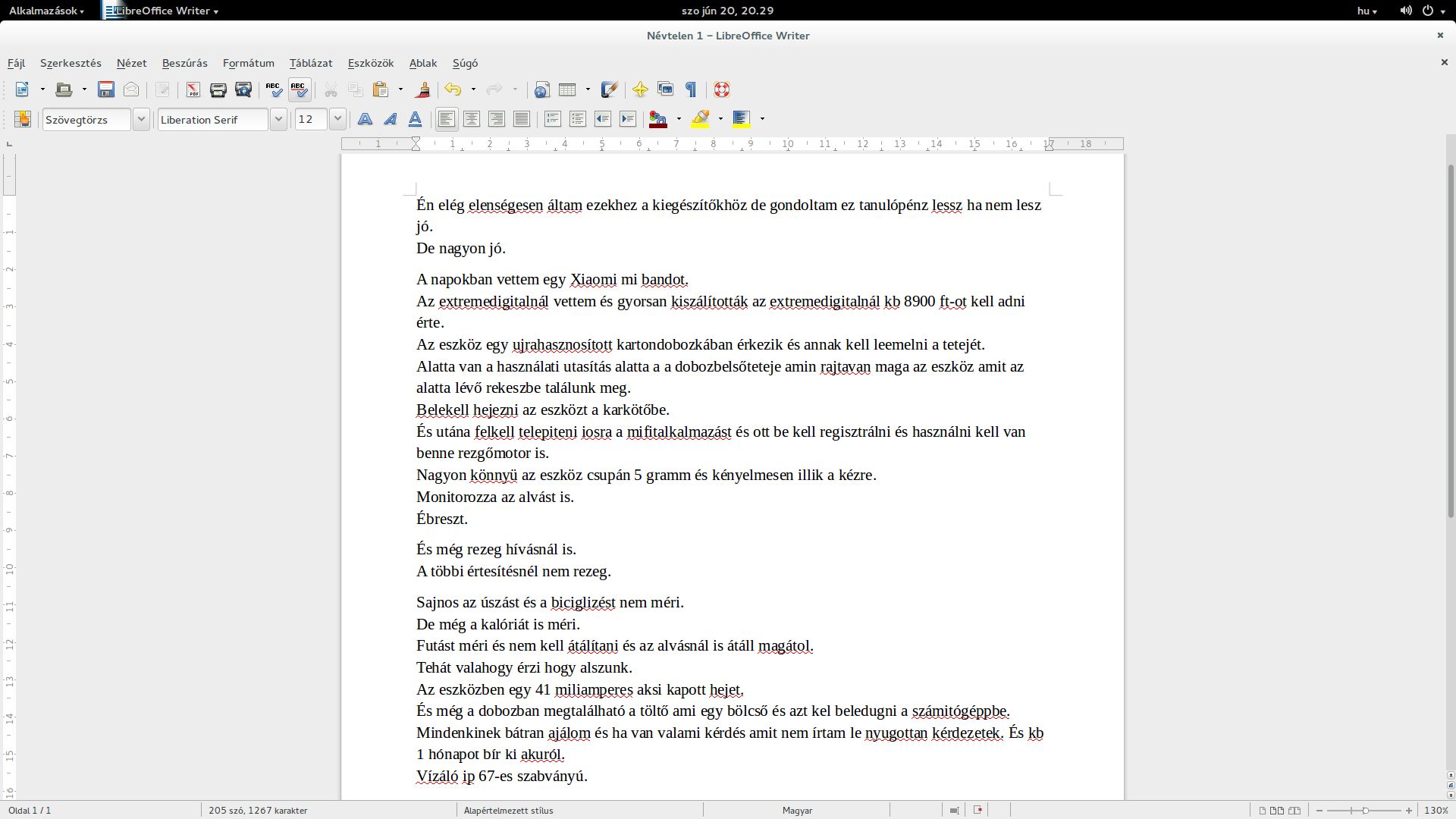The height and width of the screenshot is (819, 1456).
Task: Open the Beszúrás menu
Action: (184, 63)
